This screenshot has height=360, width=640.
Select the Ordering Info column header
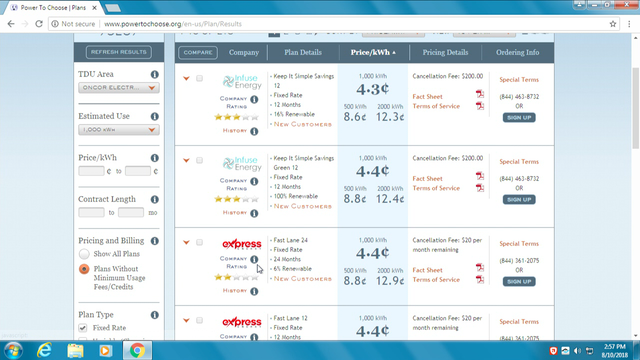pos(518,53)
